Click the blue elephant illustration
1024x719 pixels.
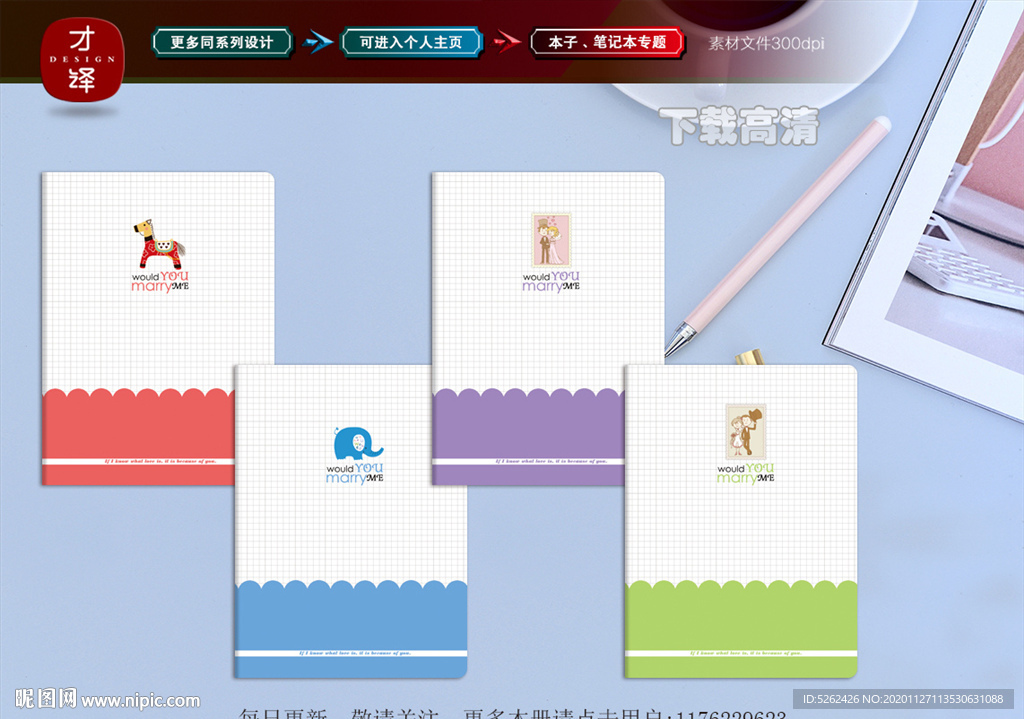coord(357,444)
